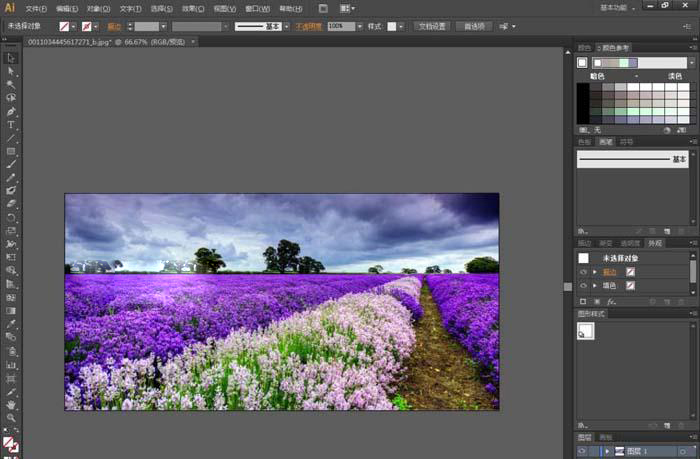The height and width of the screenshot is (459, 700).
Task: Select the Magic Wand tool
Action: click(11, 84)
